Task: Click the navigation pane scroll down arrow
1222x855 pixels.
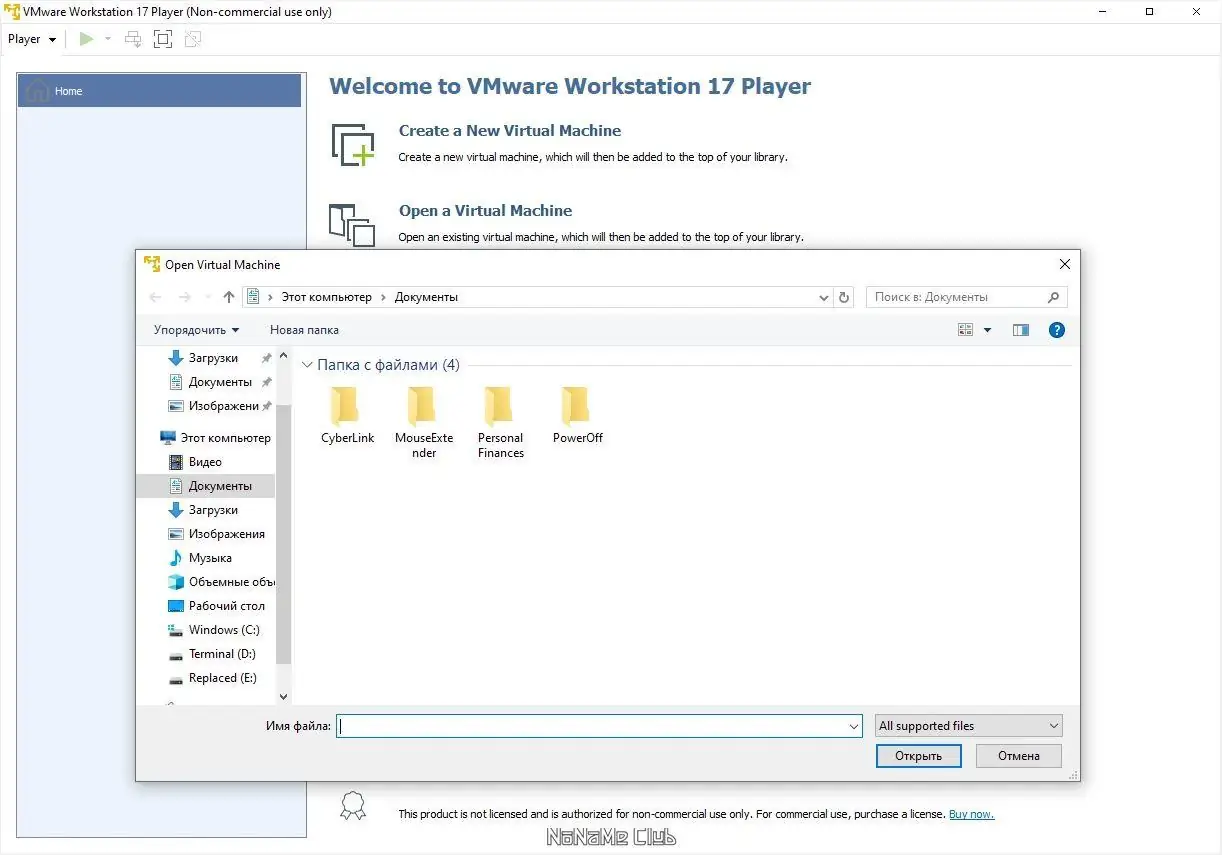Action: tap(283, 697)
